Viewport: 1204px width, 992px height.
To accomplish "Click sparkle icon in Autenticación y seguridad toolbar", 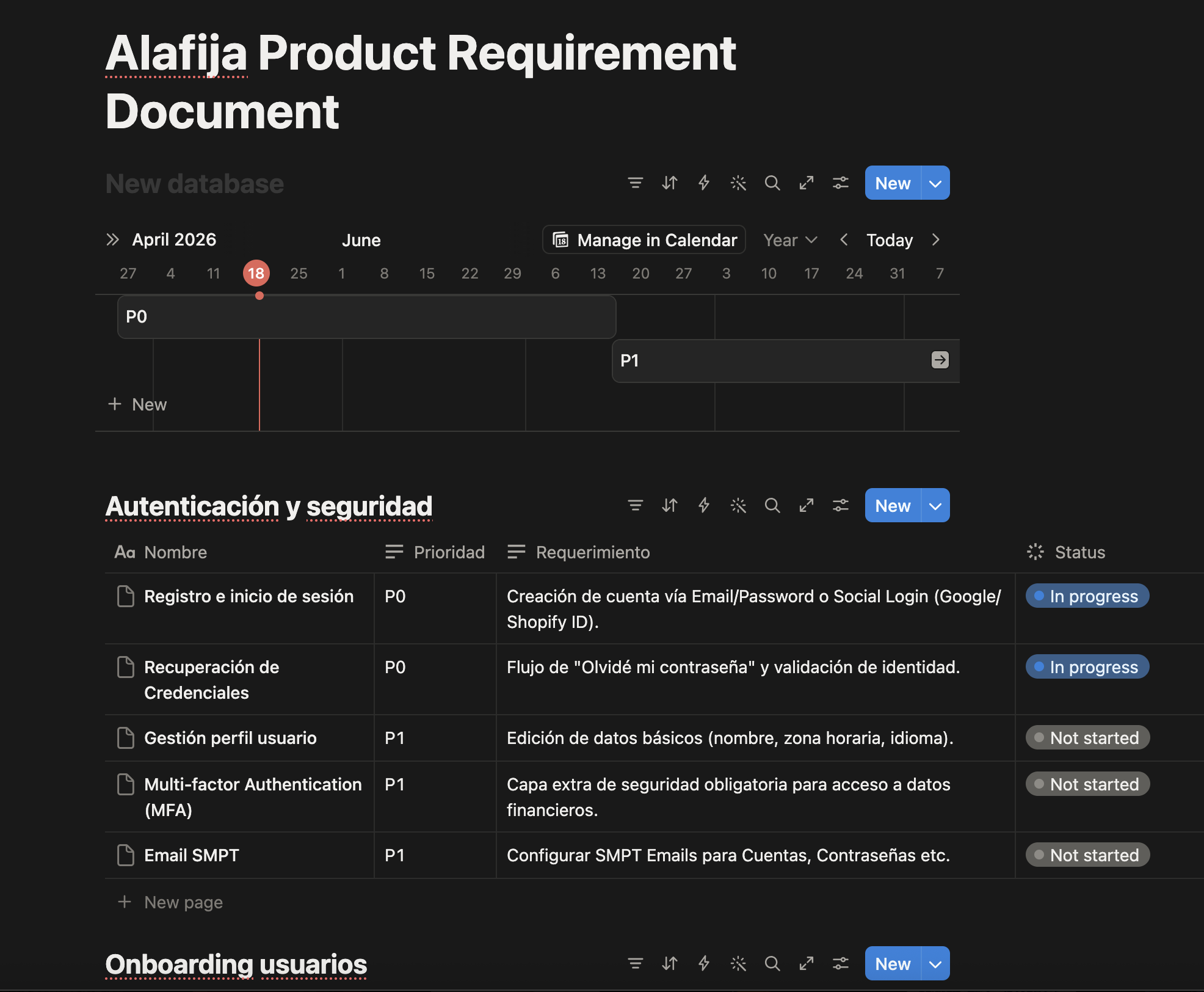I will (738, 505).
